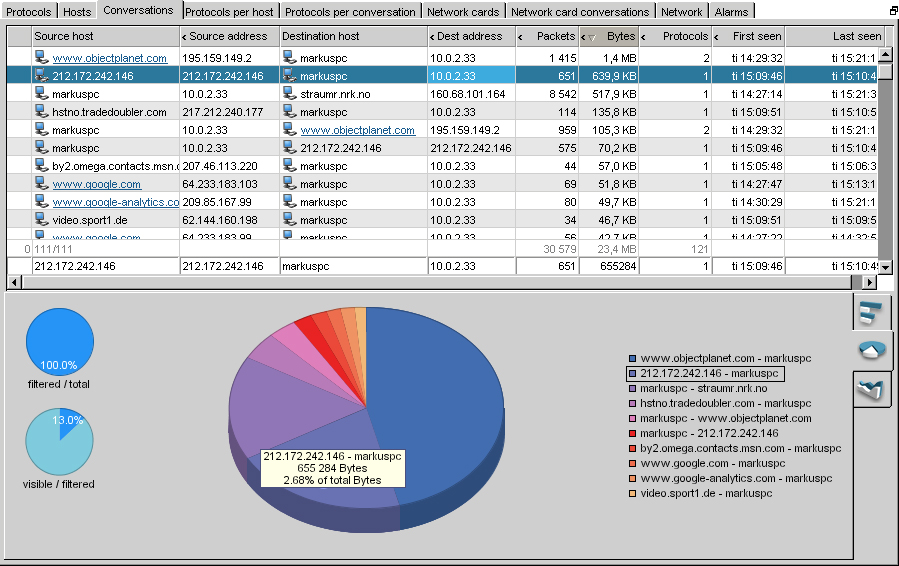899x566 pixels.
Task: Click the restore panel icon at top right
Action: click(893, 10)
